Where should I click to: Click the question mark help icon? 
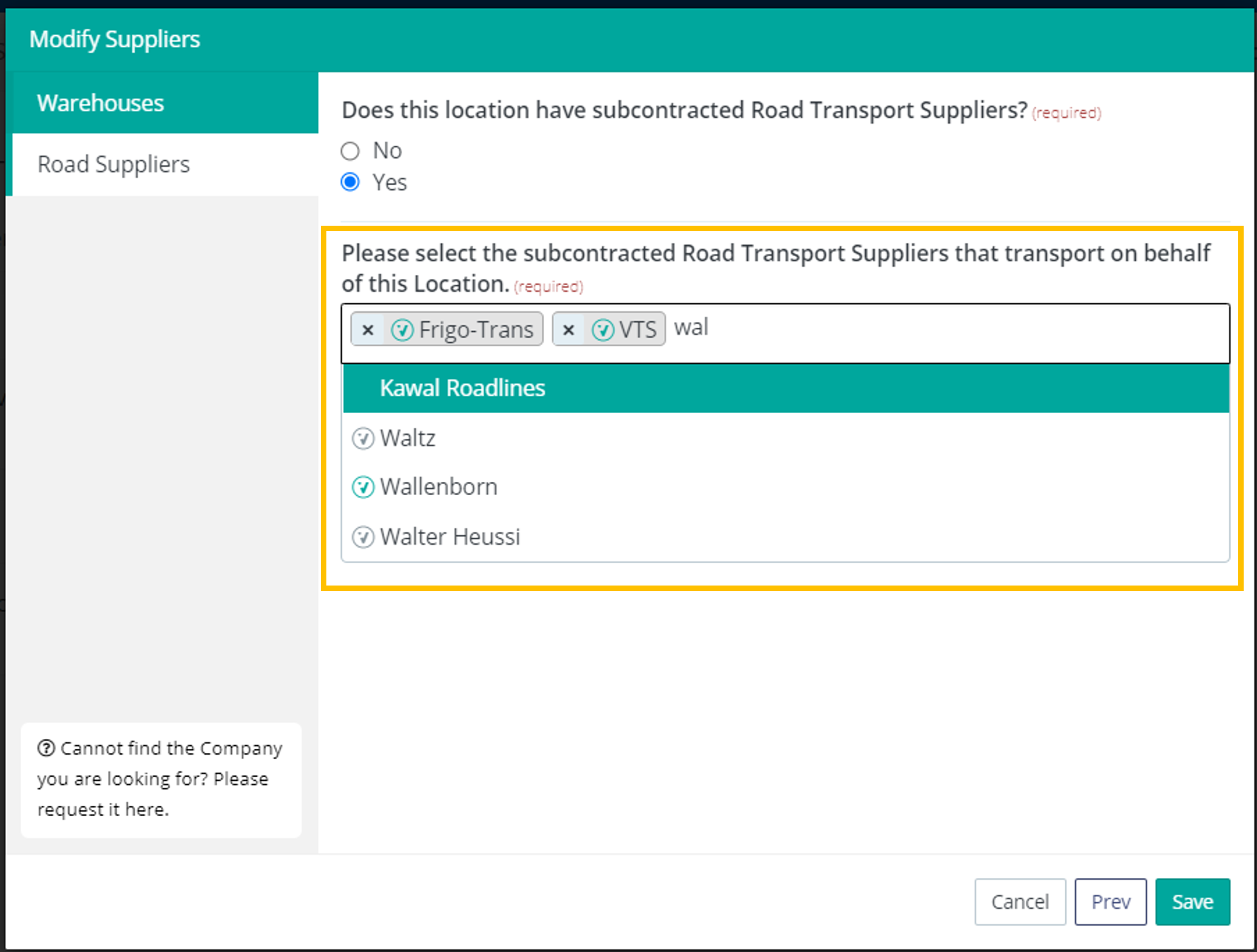[x=46, y=748]
